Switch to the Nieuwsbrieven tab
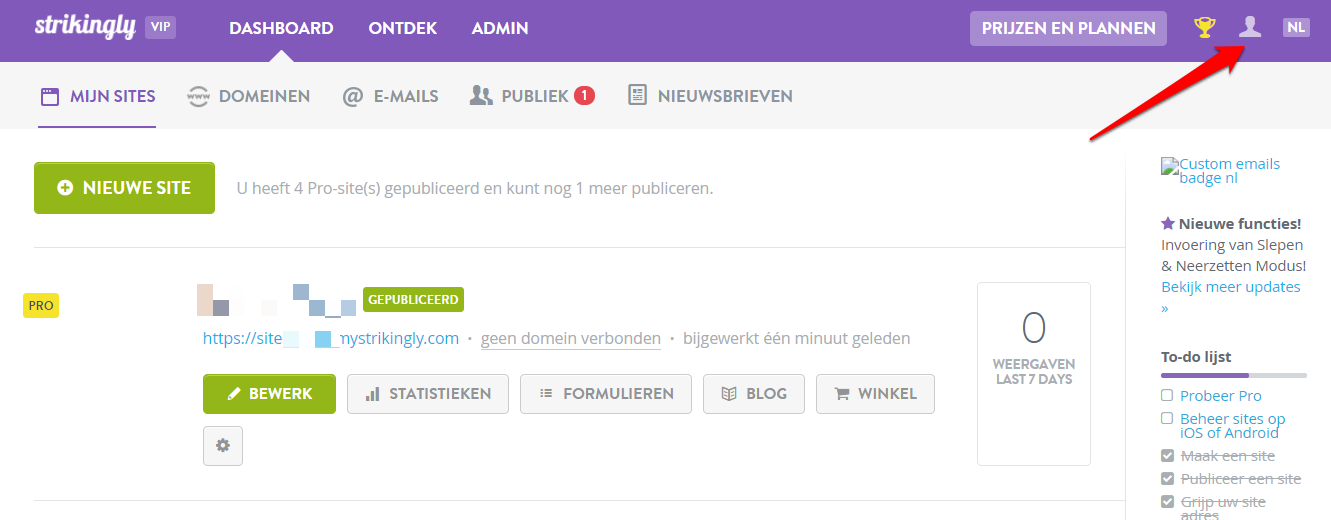1331x520 pixels. tap(709, 96)
